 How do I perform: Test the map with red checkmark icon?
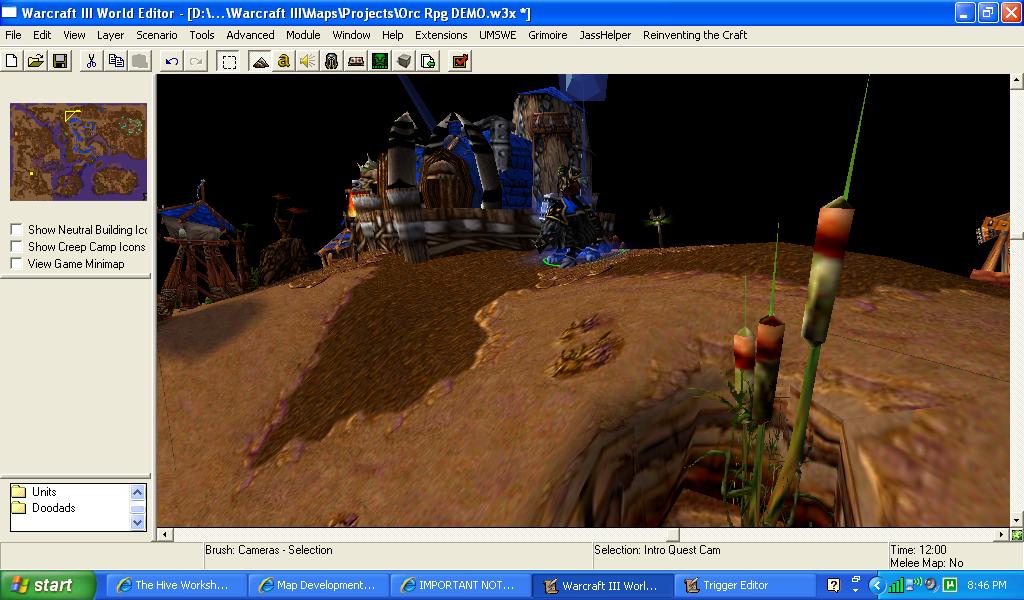[x=460, y=61]
